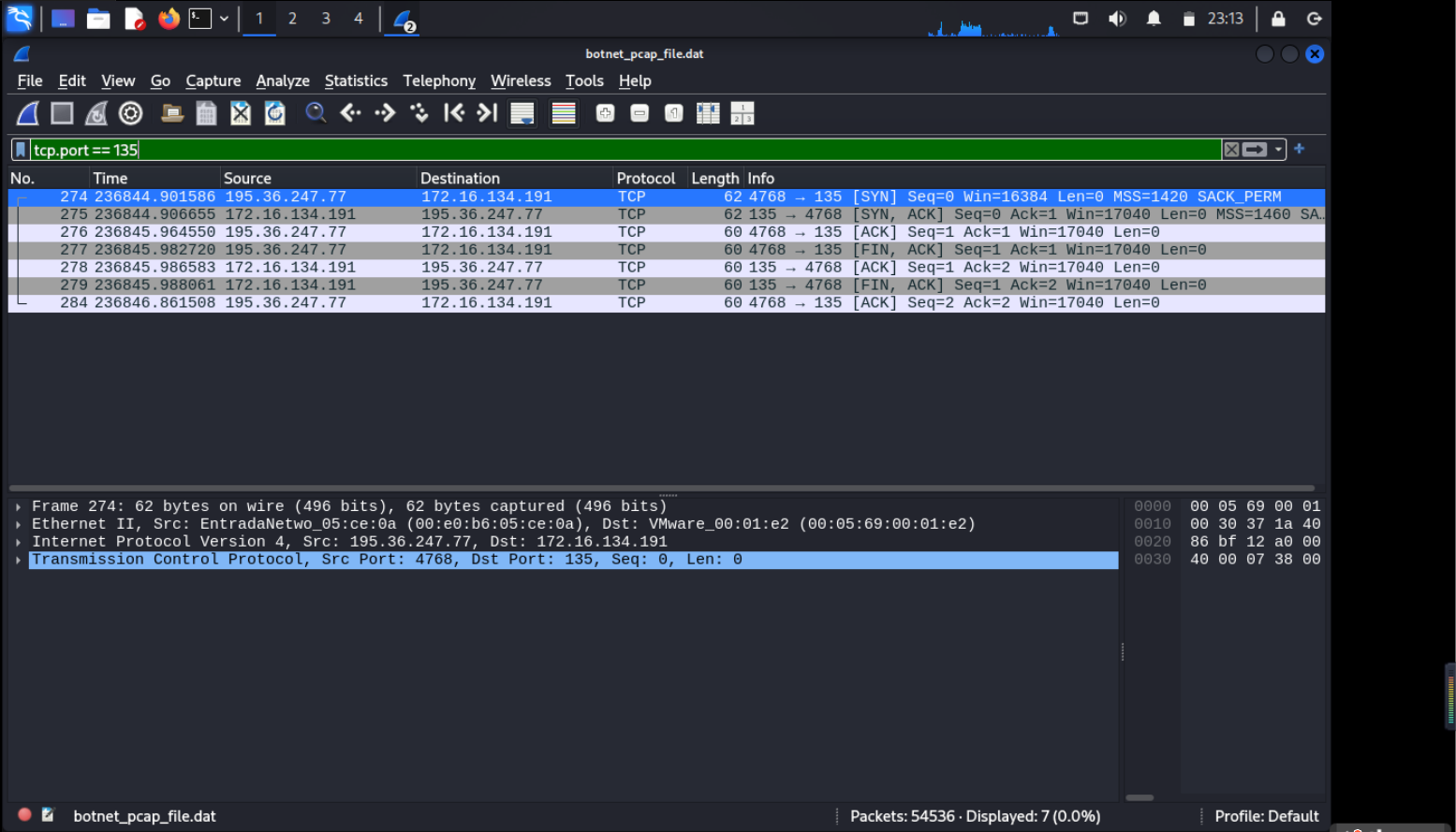Screen dimensions: 1456x832
Task: Start capturing packets with shark fin icon
Action: (28, 113)
